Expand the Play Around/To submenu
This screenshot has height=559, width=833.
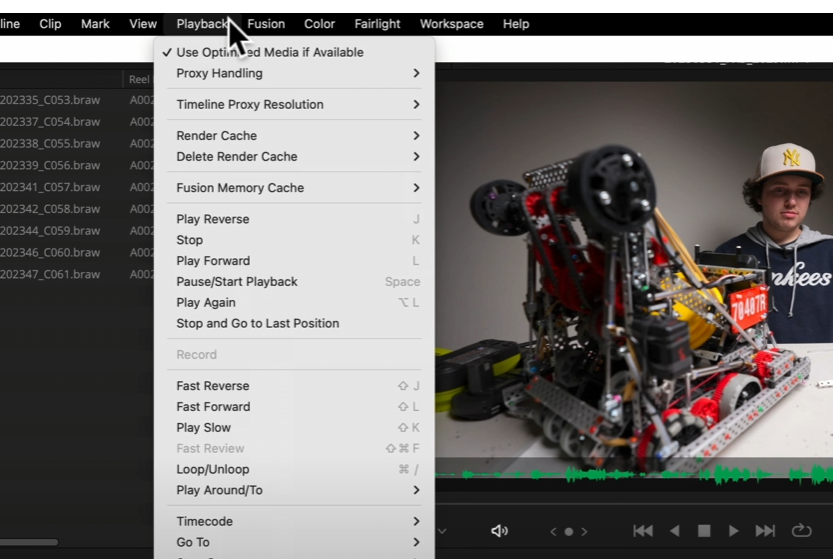(294, 490)
